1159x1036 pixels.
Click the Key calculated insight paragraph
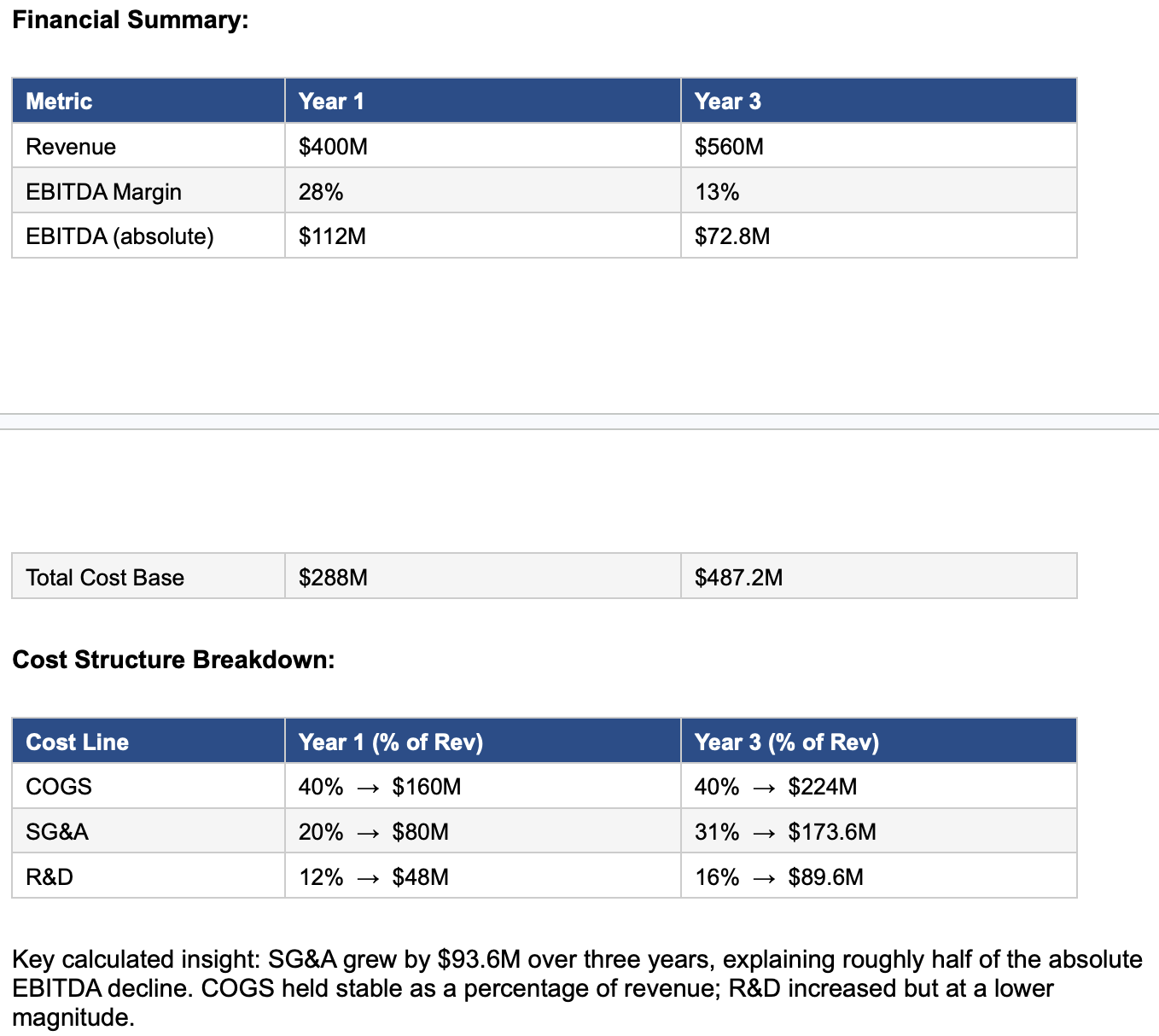[577, 988]
